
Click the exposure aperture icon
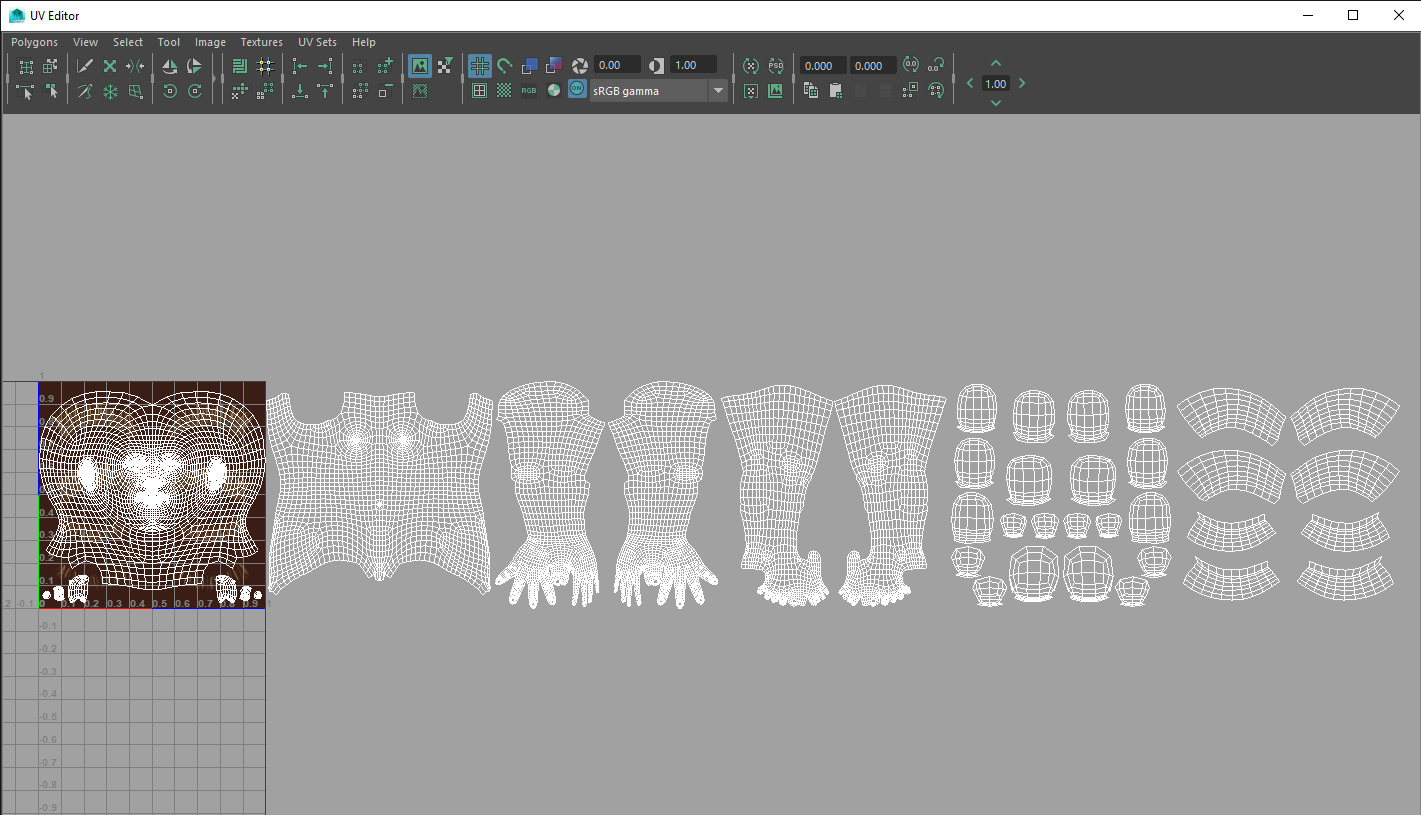pos(580,66)
